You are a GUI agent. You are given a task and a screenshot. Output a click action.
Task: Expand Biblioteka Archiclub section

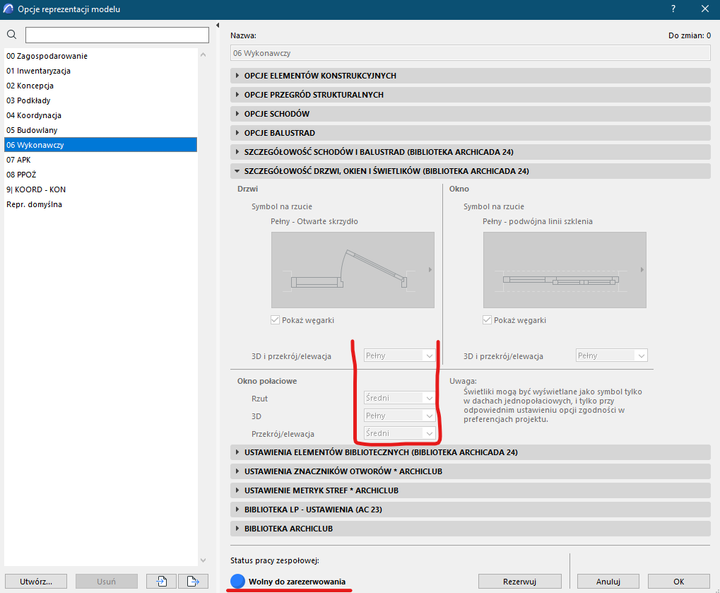coord(470,529)
